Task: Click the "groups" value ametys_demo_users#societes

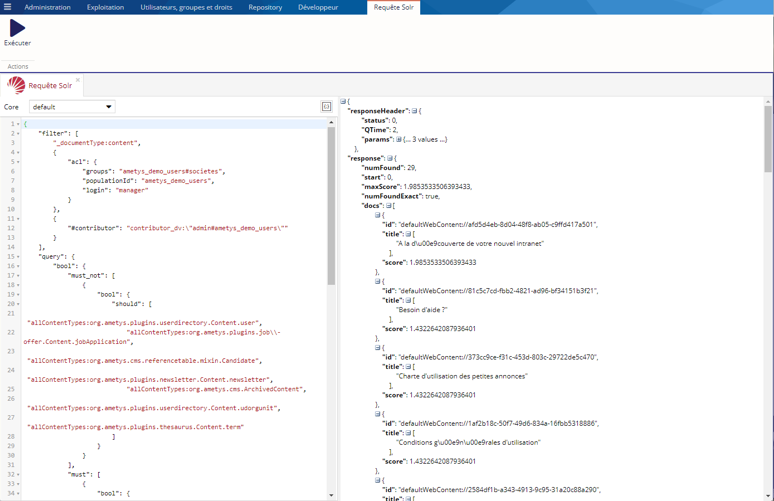Action: [172, 172]
